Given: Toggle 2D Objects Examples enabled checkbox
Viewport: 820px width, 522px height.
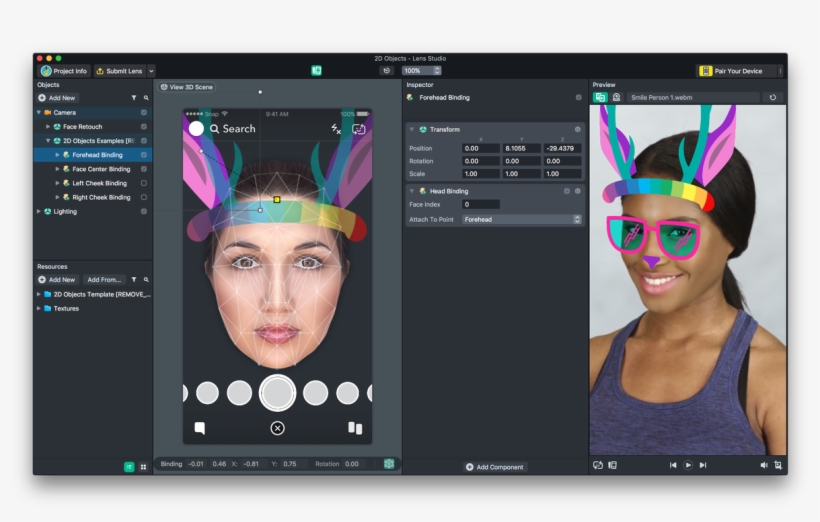Looking at the screenshot, I should pos(144,141).
